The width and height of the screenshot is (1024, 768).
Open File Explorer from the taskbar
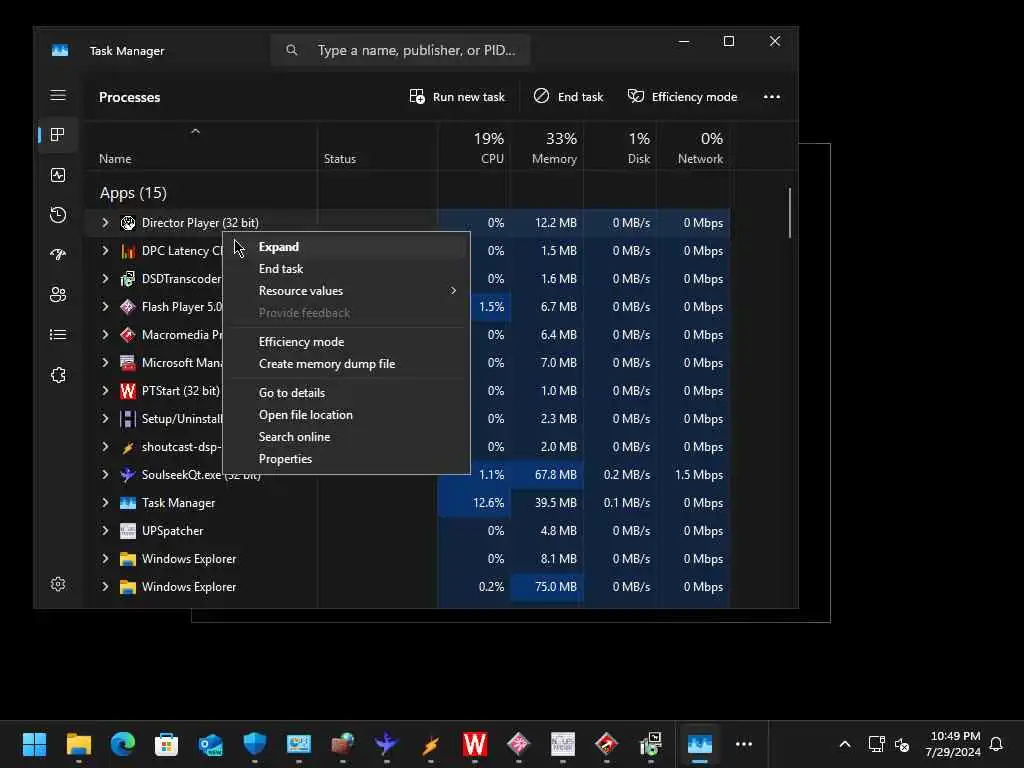(78, 744)
